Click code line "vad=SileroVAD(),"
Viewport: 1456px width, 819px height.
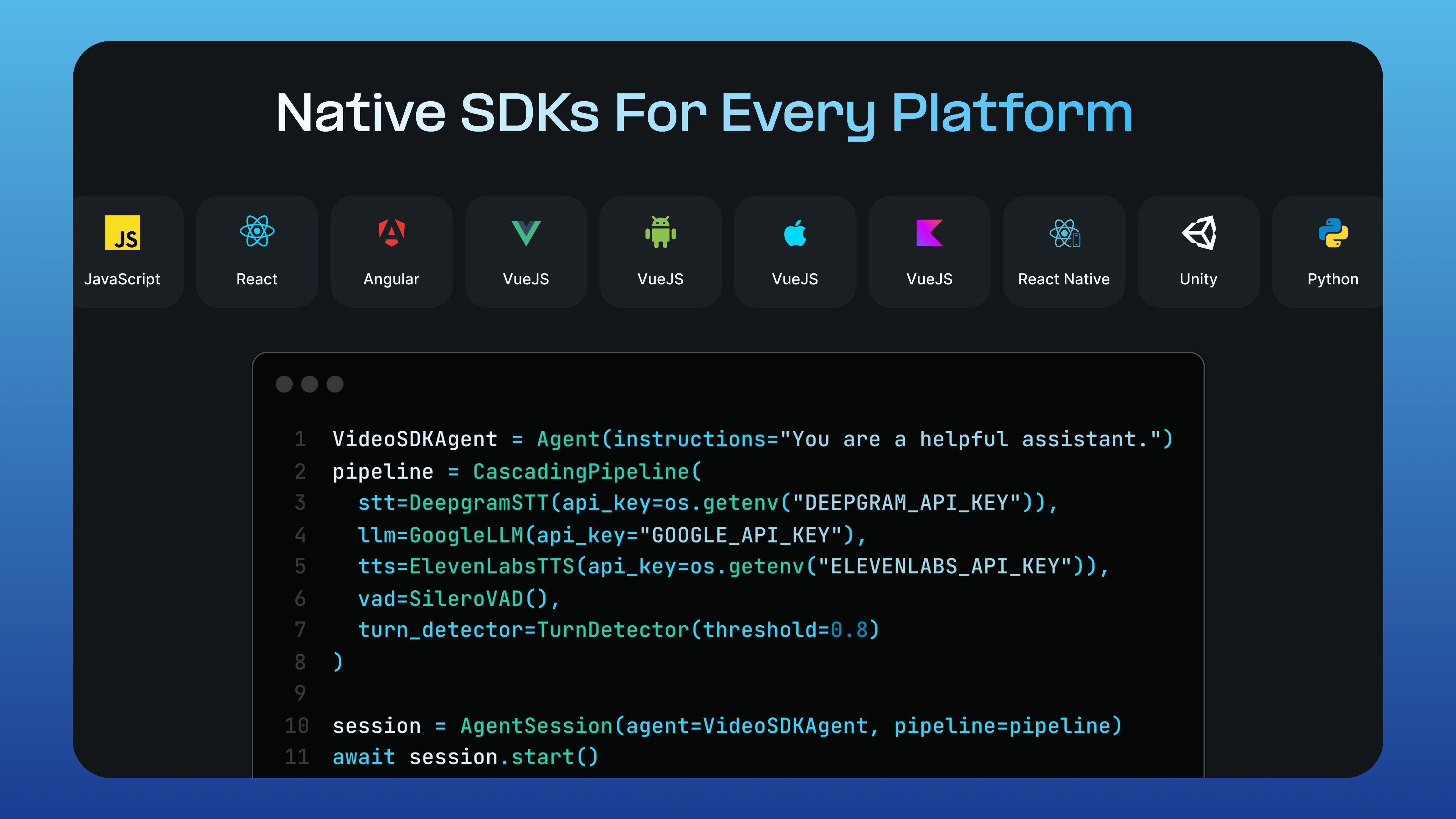coord(458,599)
